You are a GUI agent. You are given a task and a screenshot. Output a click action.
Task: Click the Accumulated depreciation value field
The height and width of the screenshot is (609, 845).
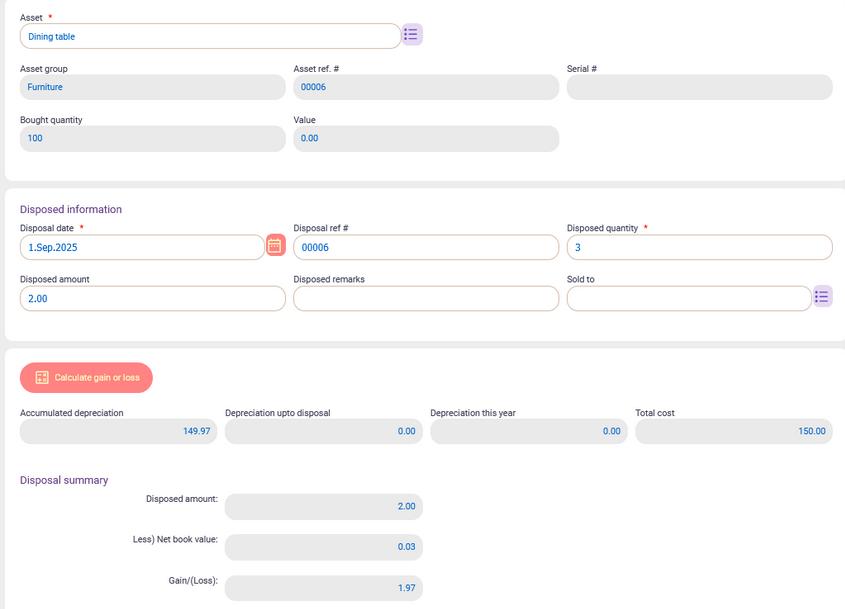pyautogui.click(x=118, y=431)
